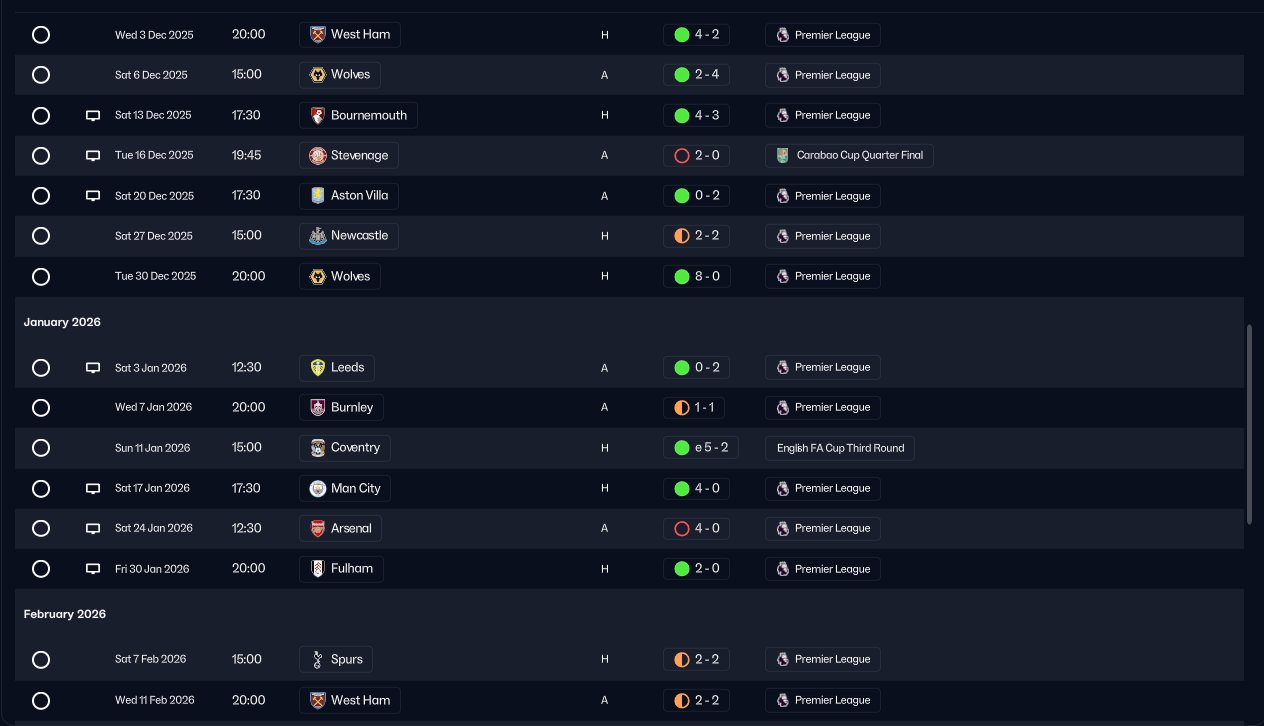Click the Burnley team name button
This screenshot has width=1264, height=726.
(342, 407)
